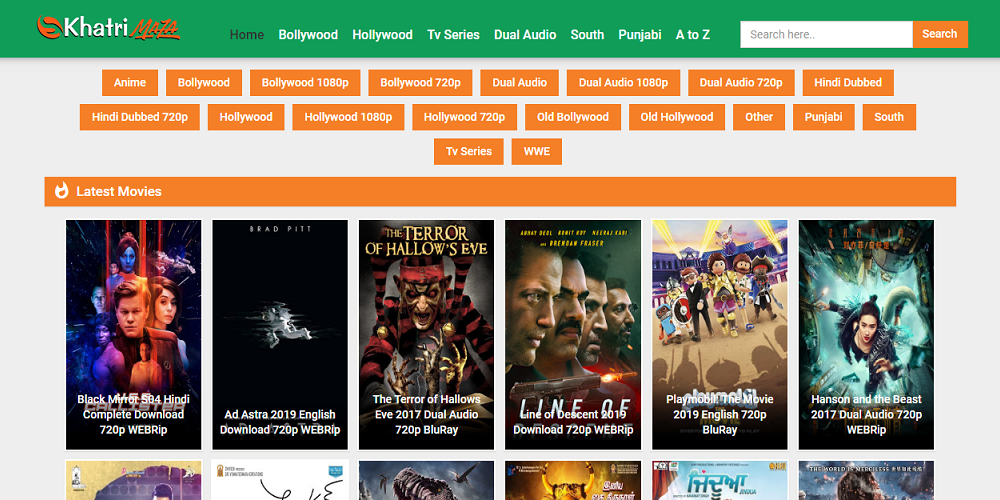This screenshot has height=500, width=1000.
Task: Open the Bollywood navigation menu item
Action: (x=308, y=34)
